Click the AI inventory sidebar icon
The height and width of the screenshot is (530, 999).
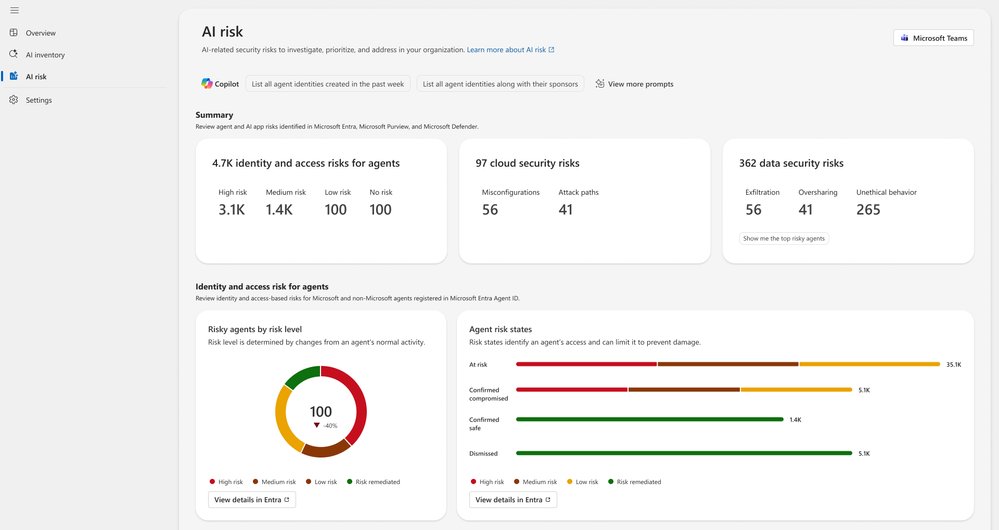13,54
